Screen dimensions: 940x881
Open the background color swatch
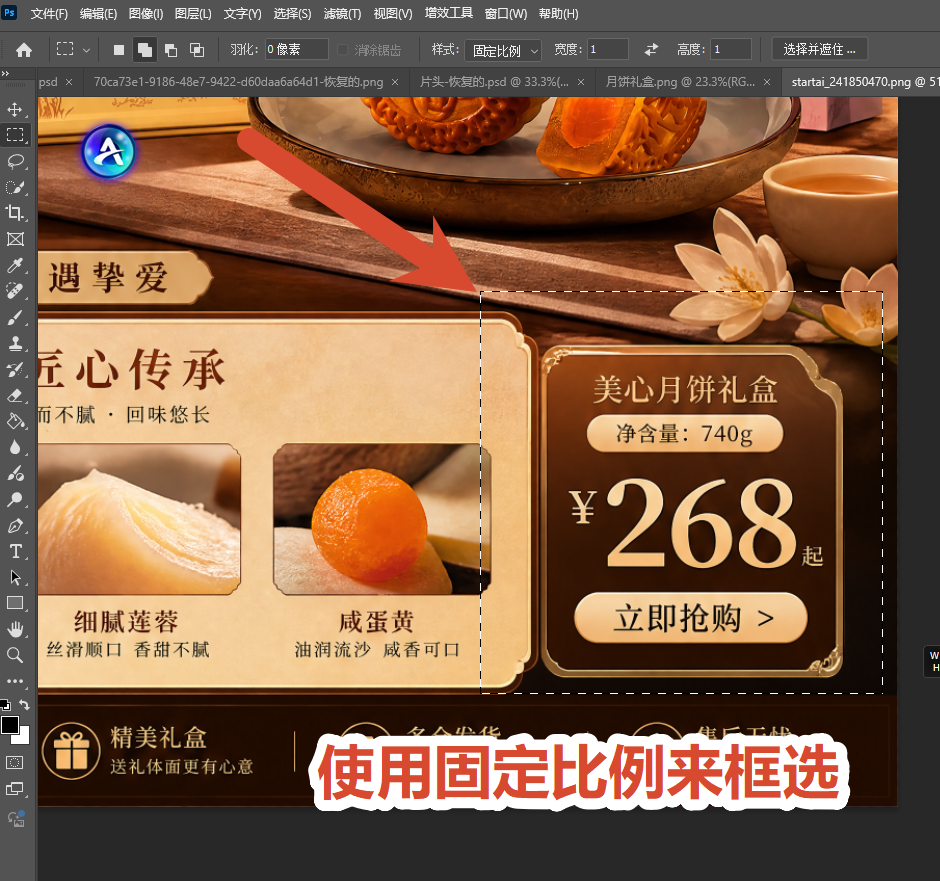[x=24, y=737]
